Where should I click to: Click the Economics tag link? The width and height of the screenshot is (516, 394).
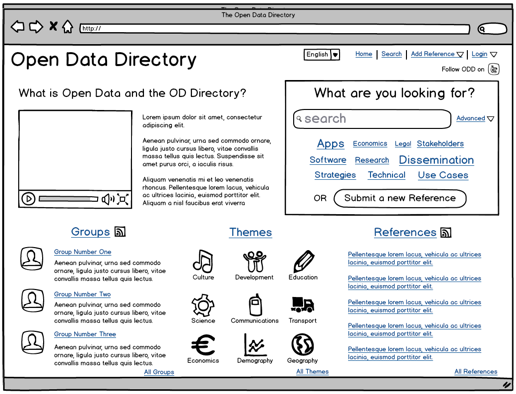coord(370,144)
